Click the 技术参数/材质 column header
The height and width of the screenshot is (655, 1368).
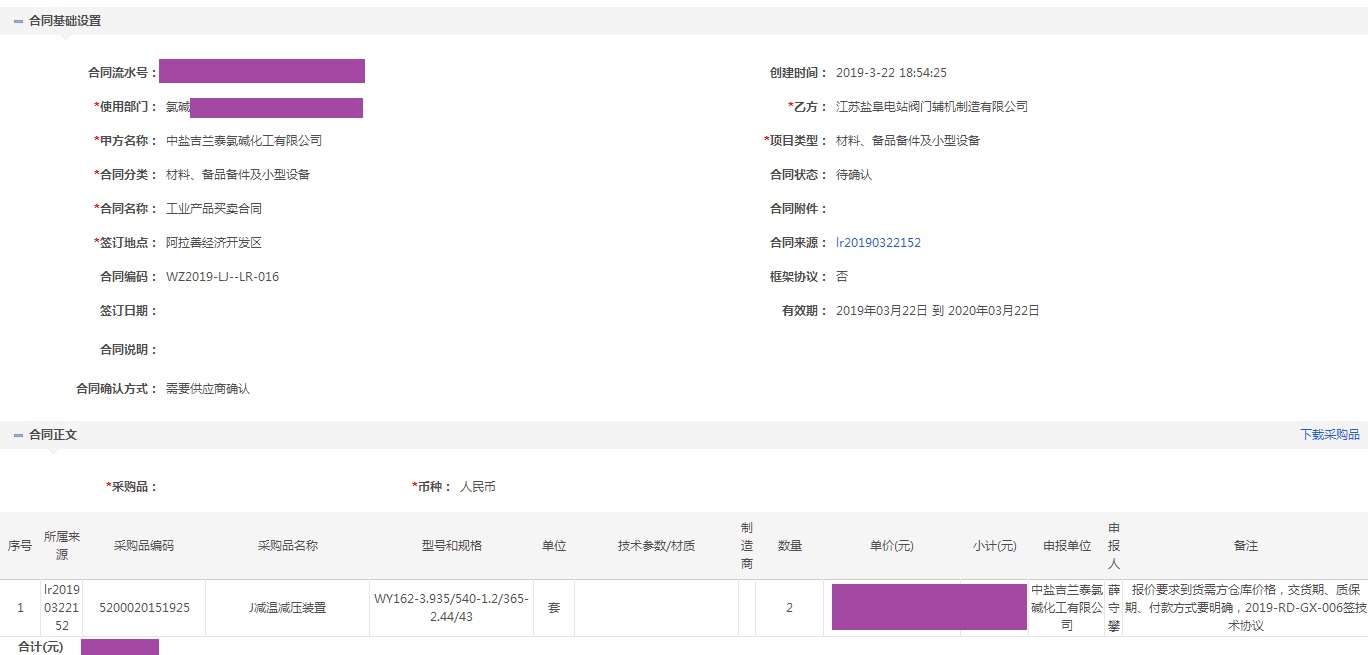(656, 546)
